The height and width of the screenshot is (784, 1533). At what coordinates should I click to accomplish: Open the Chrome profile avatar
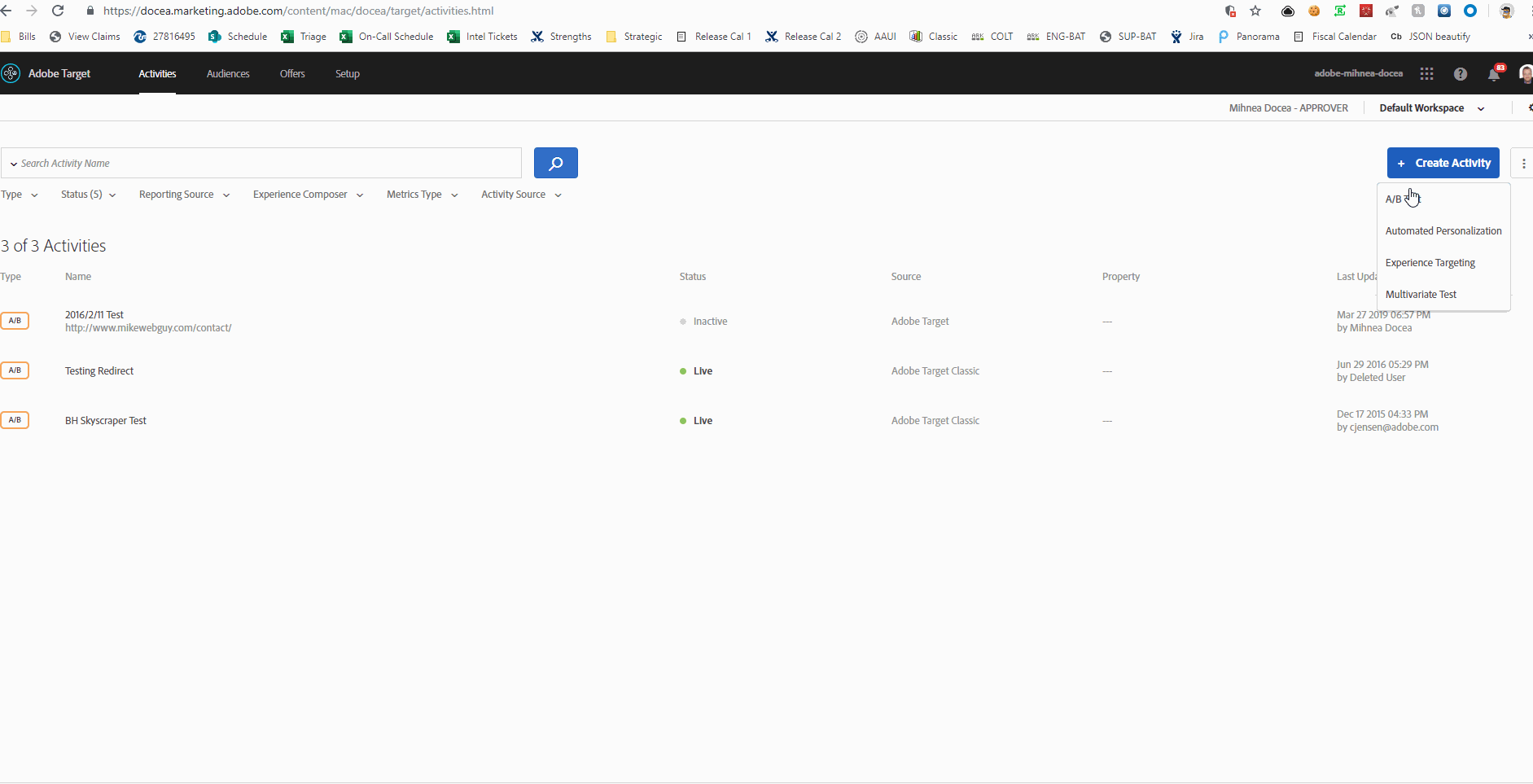1506,11
